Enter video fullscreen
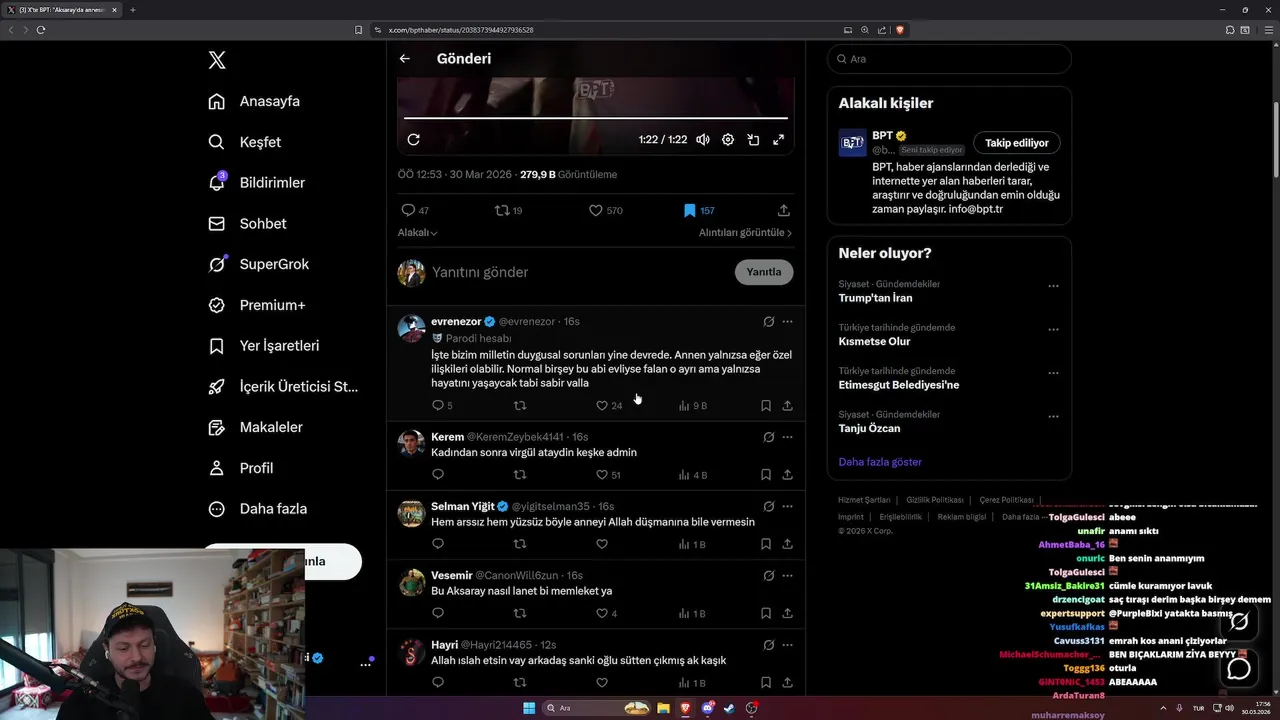Viewport: 1280px width, 720px height. click(778, 140)
